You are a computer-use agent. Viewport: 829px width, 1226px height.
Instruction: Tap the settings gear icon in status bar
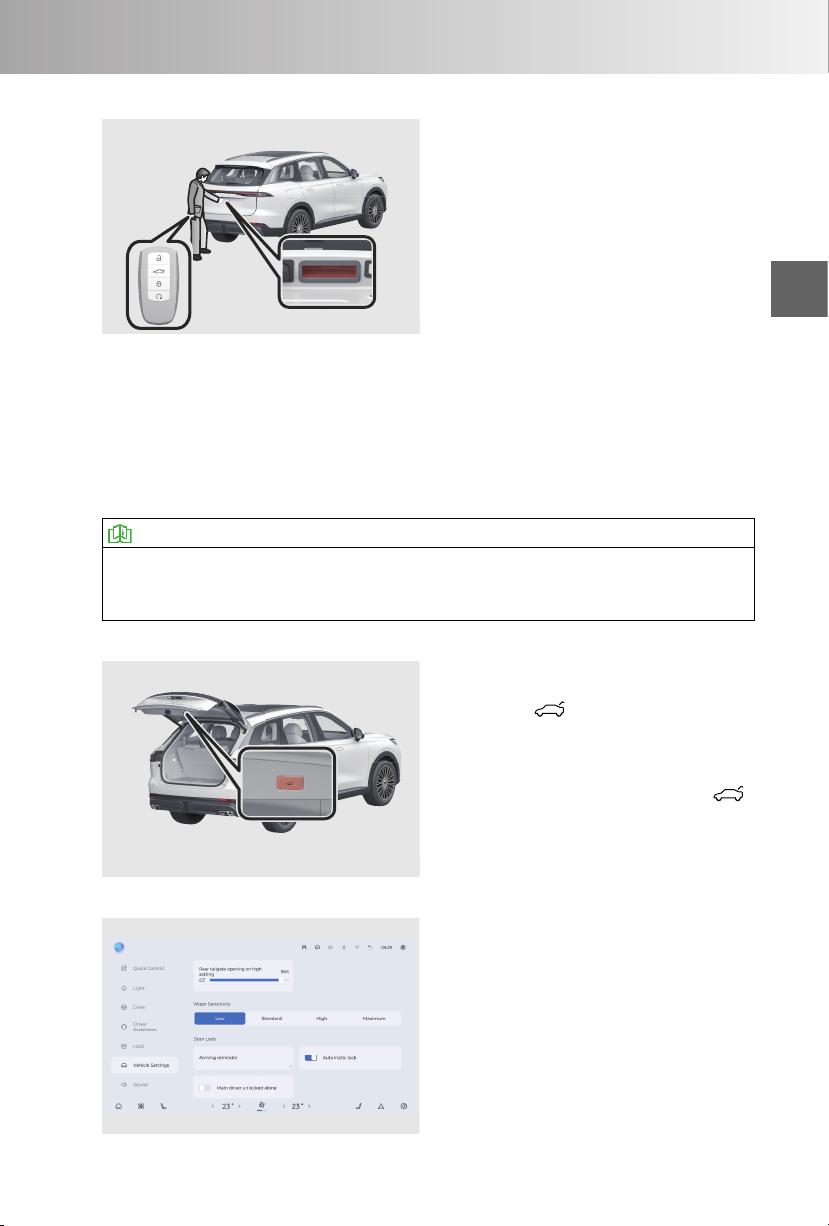[403, 946]
